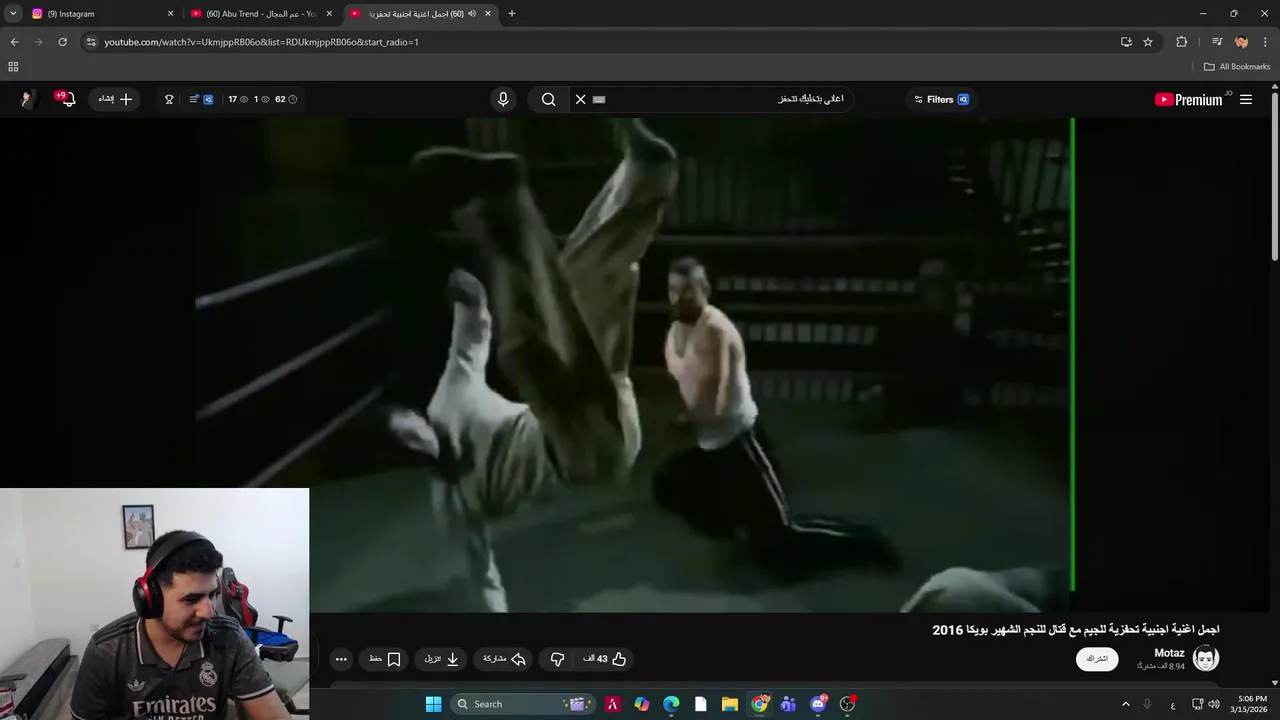Switch to the Abu Trend YouTube tab
The image size is (1280, 720).
coord(260,14)
